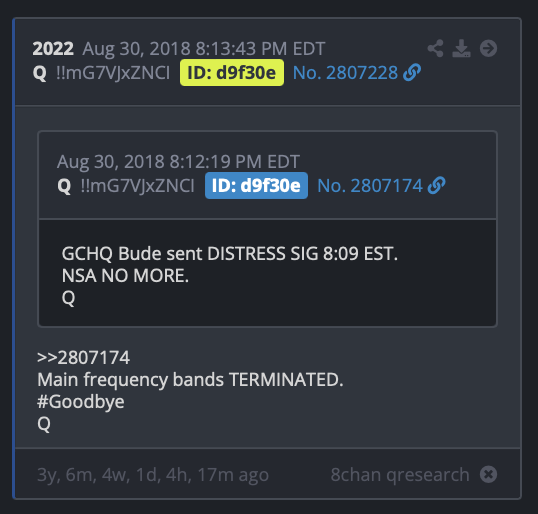538x514 pixels.
Task: Click the 8chan qresearch board label
Action: point(400,475)
